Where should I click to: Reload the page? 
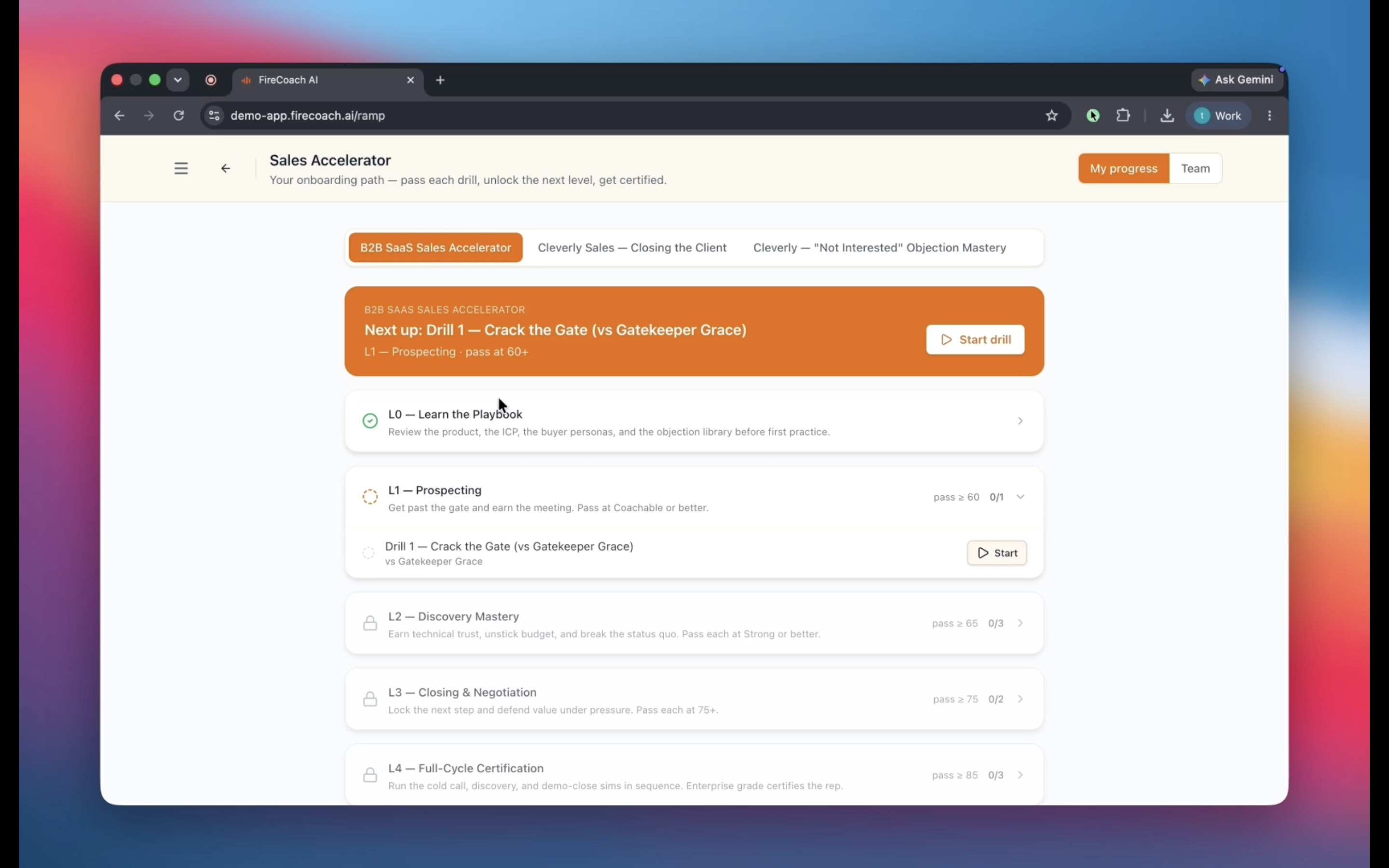(x=178, y=115)
